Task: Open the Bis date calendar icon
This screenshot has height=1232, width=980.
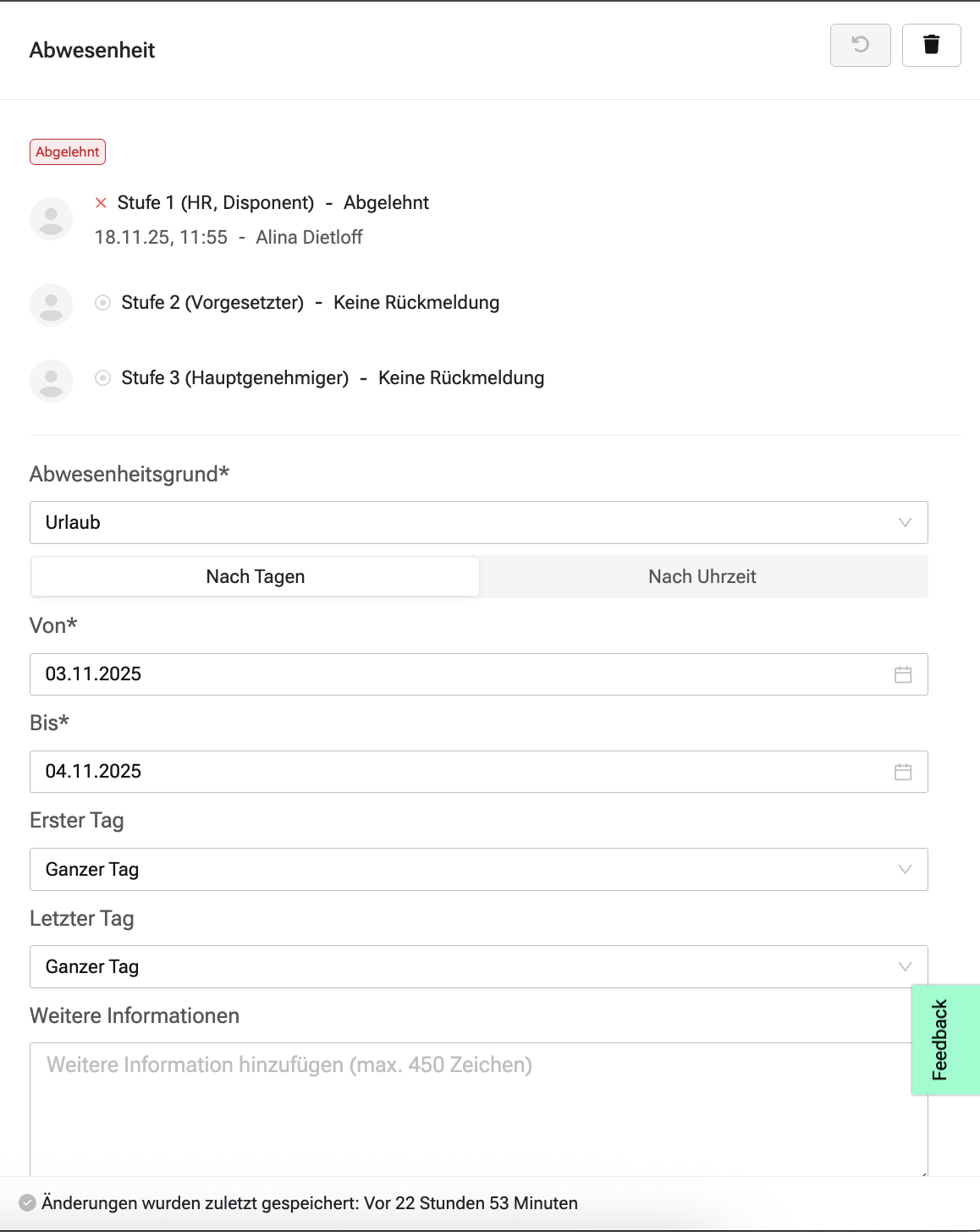Action: (x=903, y=772)
